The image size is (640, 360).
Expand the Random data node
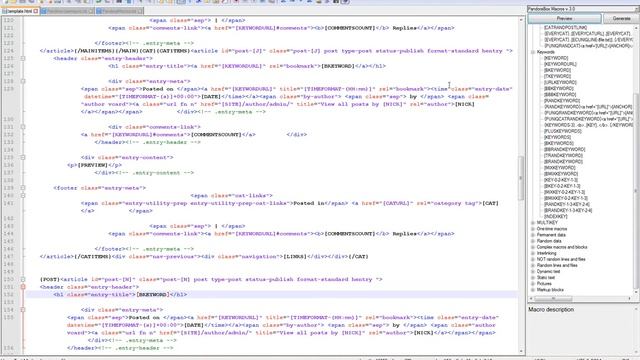(533, 241)
